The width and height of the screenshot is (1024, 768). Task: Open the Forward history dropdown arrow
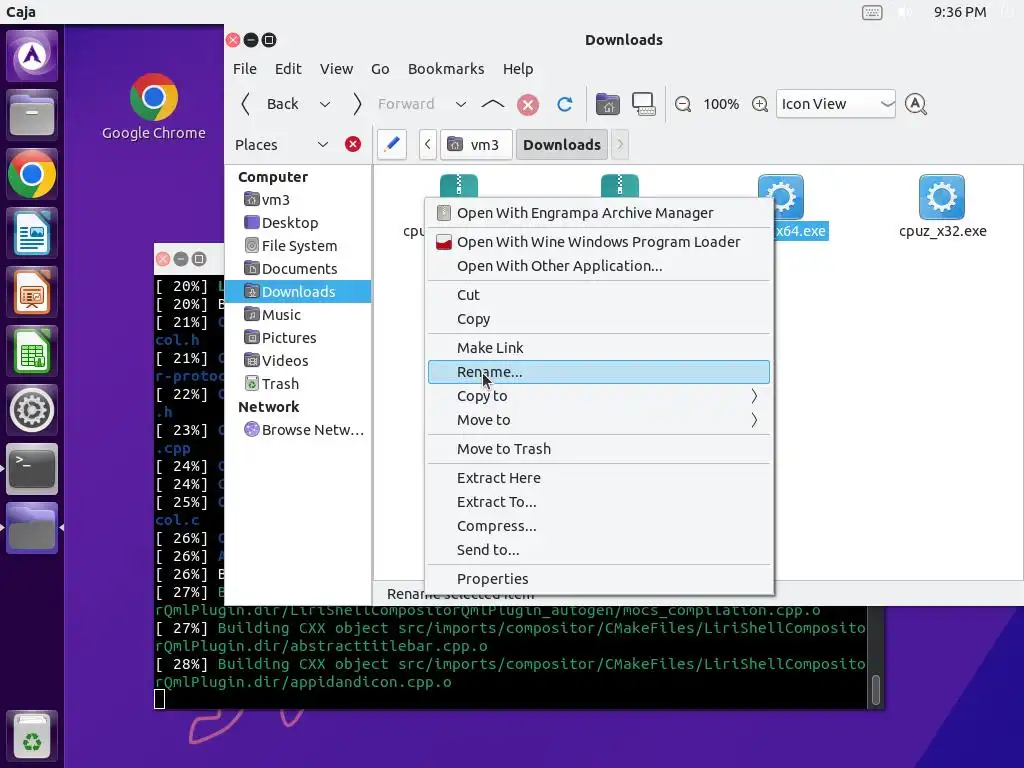point(460,104)
